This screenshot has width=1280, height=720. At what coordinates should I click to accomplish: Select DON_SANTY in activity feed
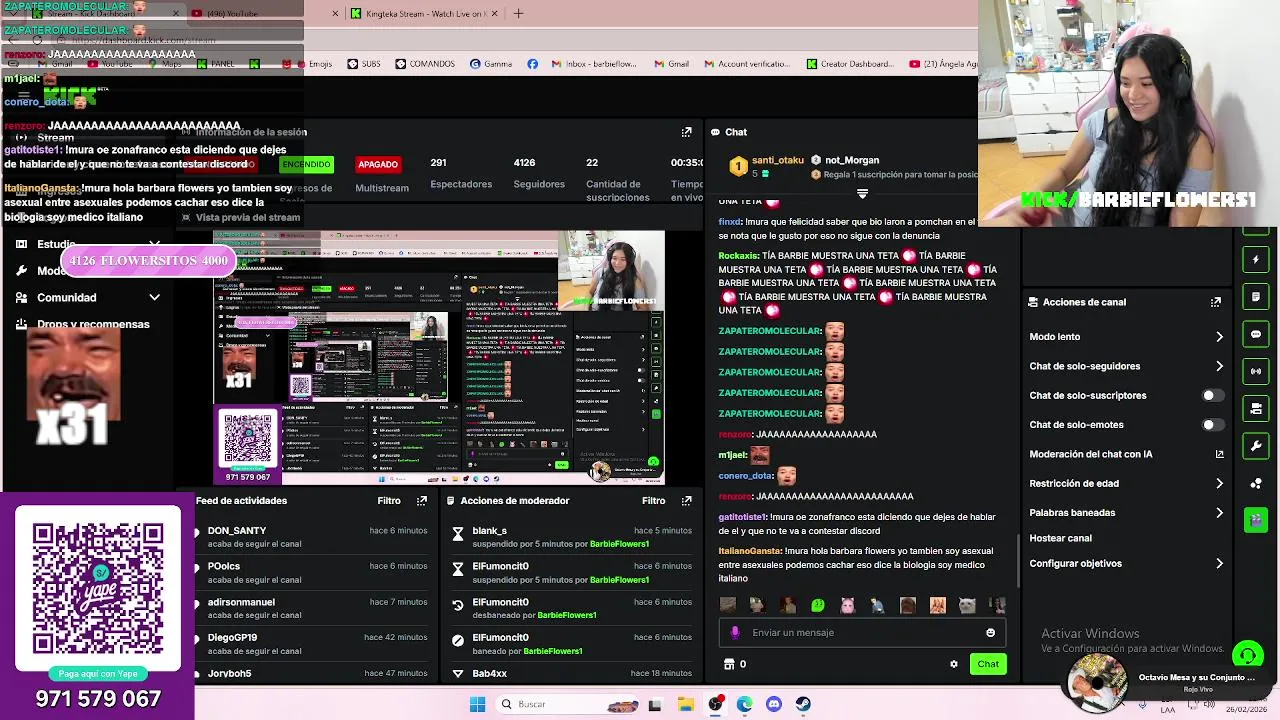point(237,531)
